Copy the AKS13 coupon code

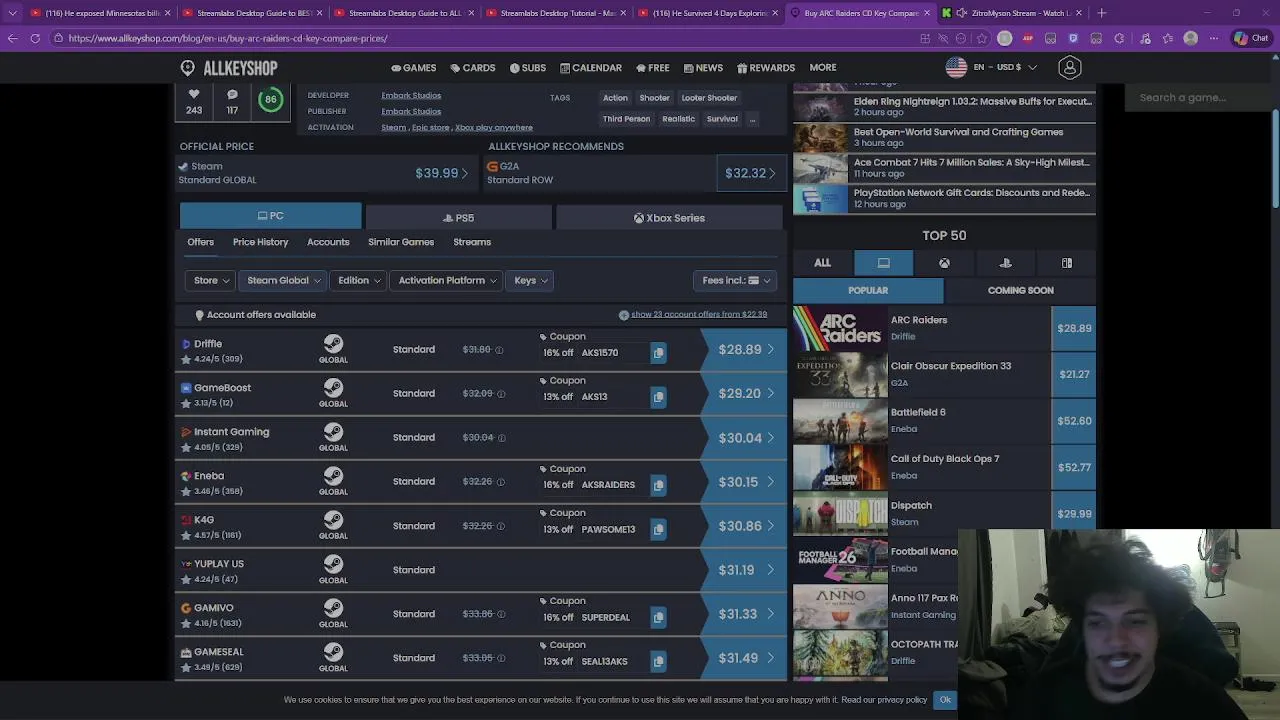658,397
